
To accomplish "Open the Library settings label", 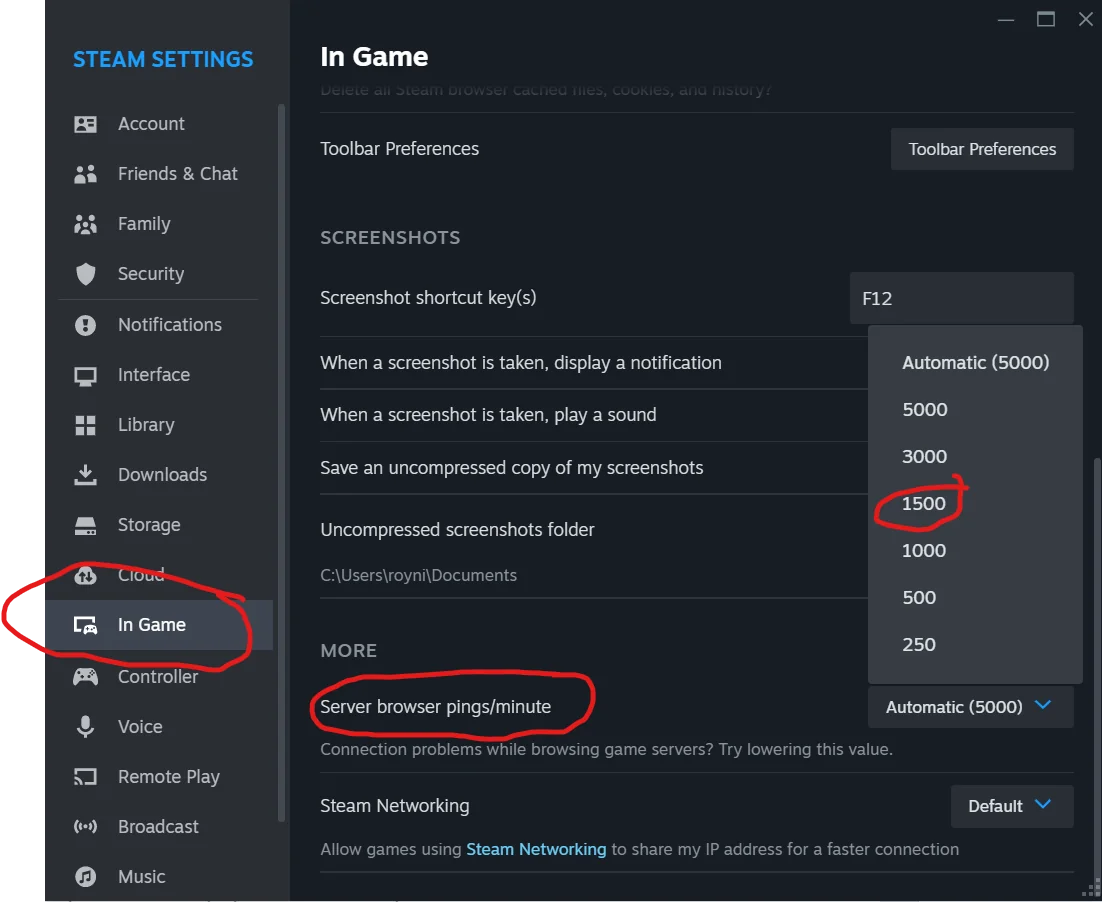I will 146,425.
